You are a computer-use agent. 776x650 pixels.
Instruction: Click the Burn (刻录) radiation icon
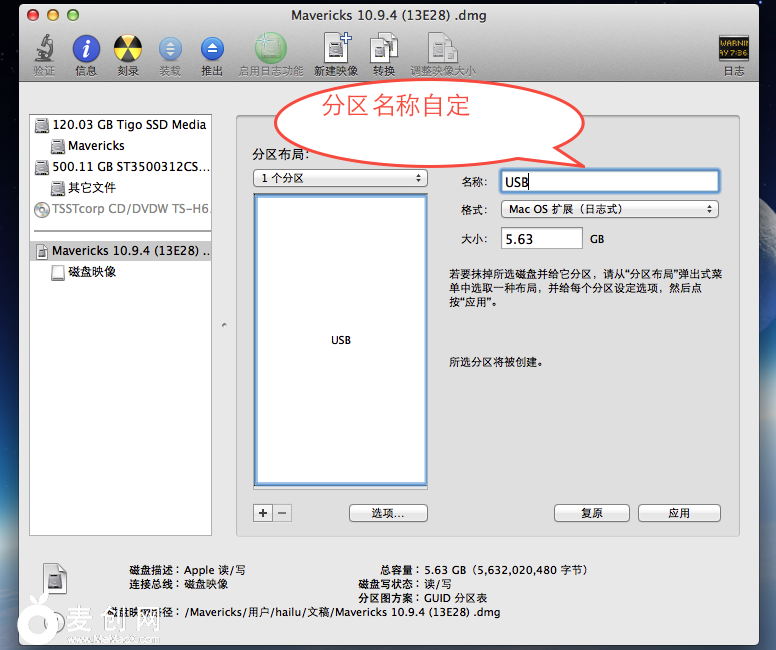pos(128,50)
